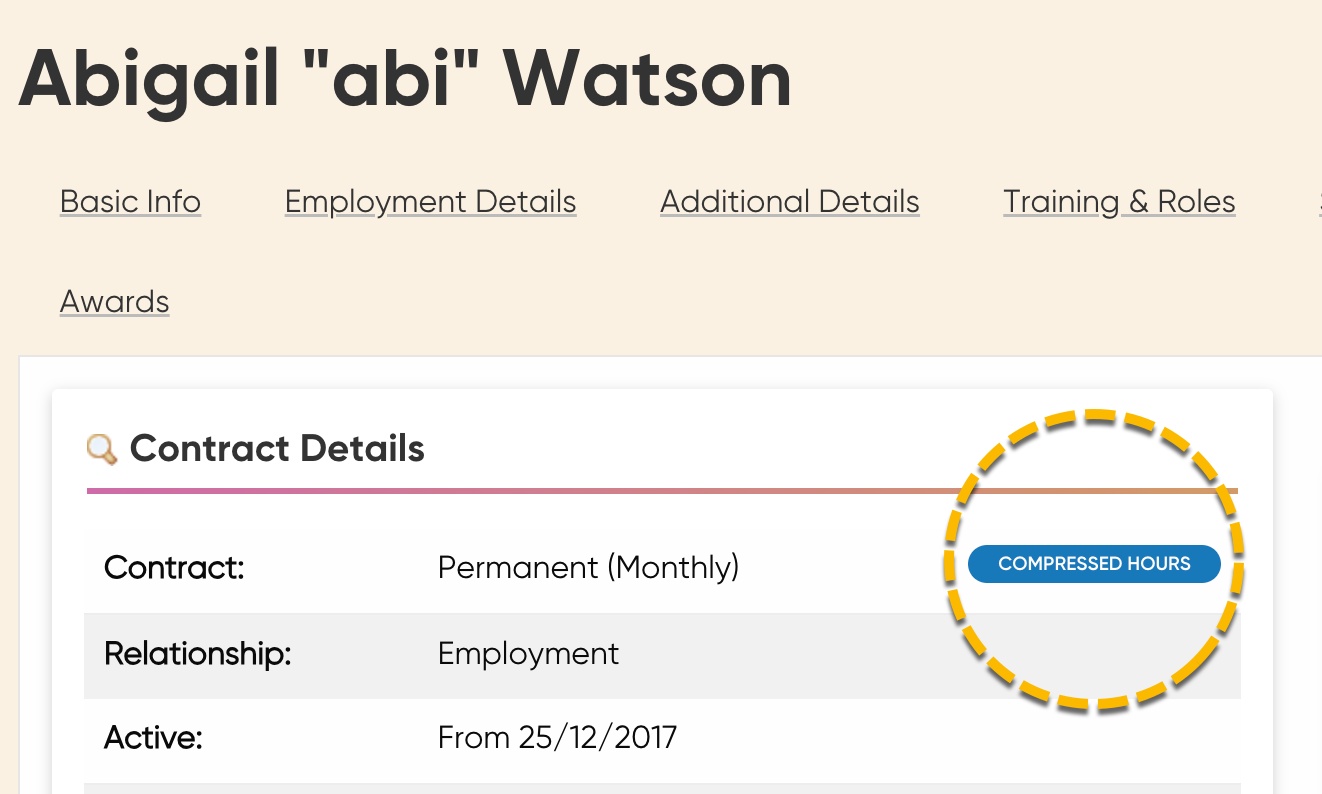Click the Contract: field label
1322x794 pixels.
point(174,568)
